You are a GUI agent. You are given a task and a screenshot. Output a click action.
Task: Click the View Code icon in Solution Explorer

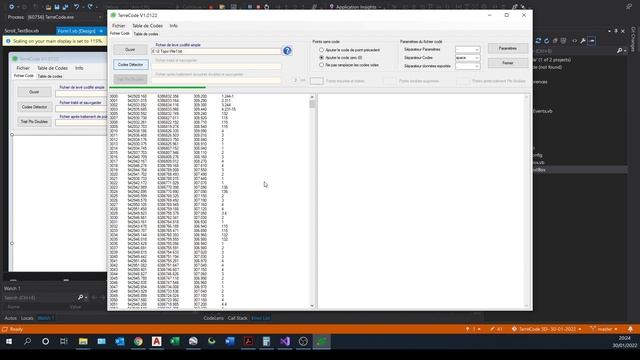point(575,41)
